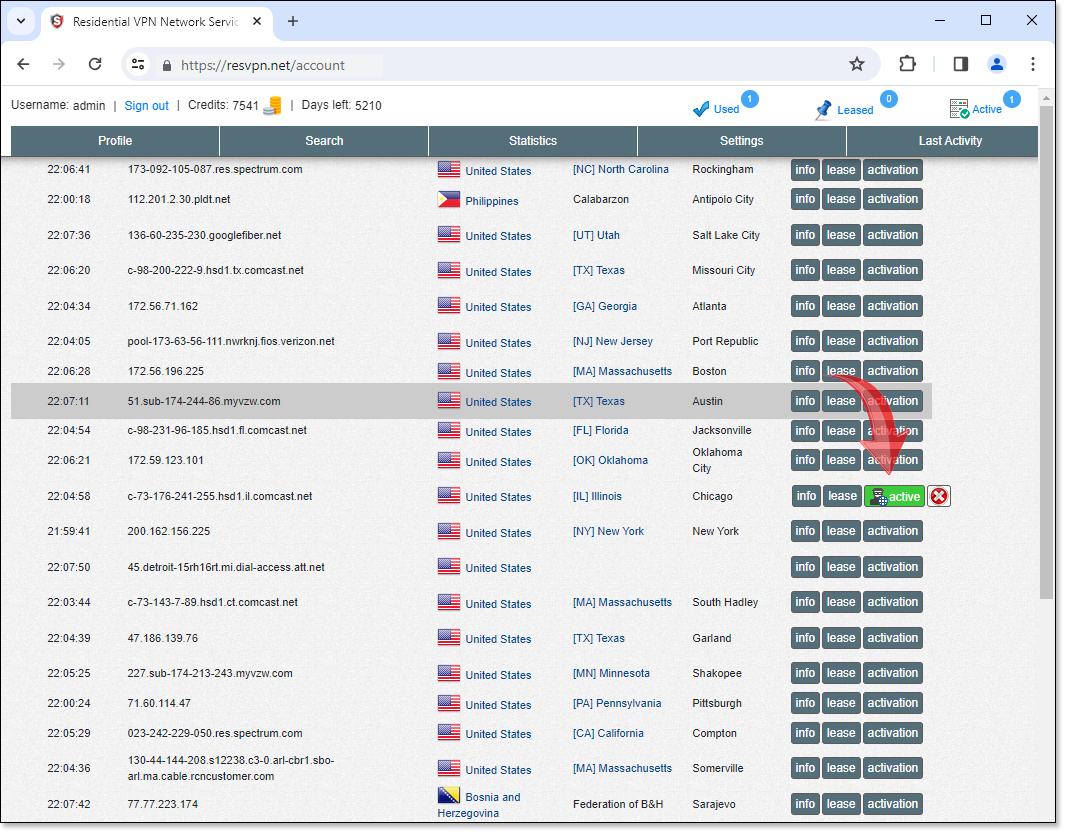Switch to the Statistics tab
Viewport: 1066px width, 833px height.
(x=532, y=141)
